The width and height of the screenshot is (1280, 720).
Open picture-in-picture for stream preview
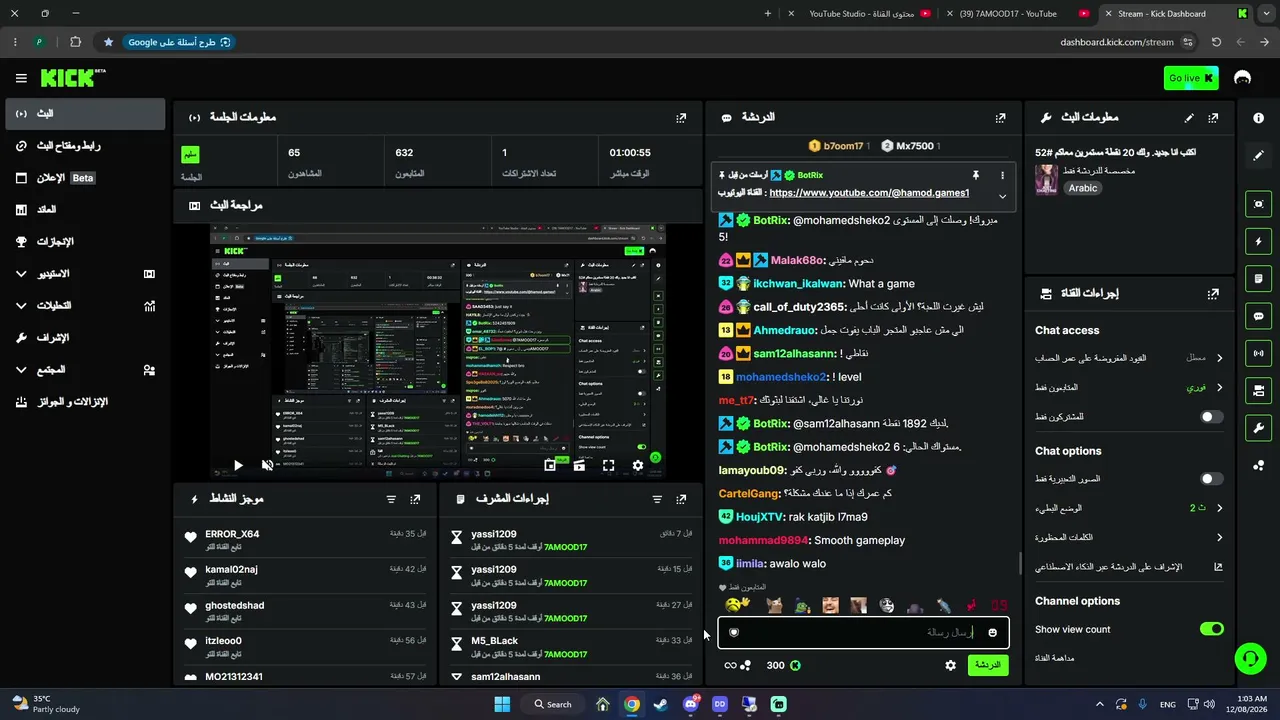(550, 465)
